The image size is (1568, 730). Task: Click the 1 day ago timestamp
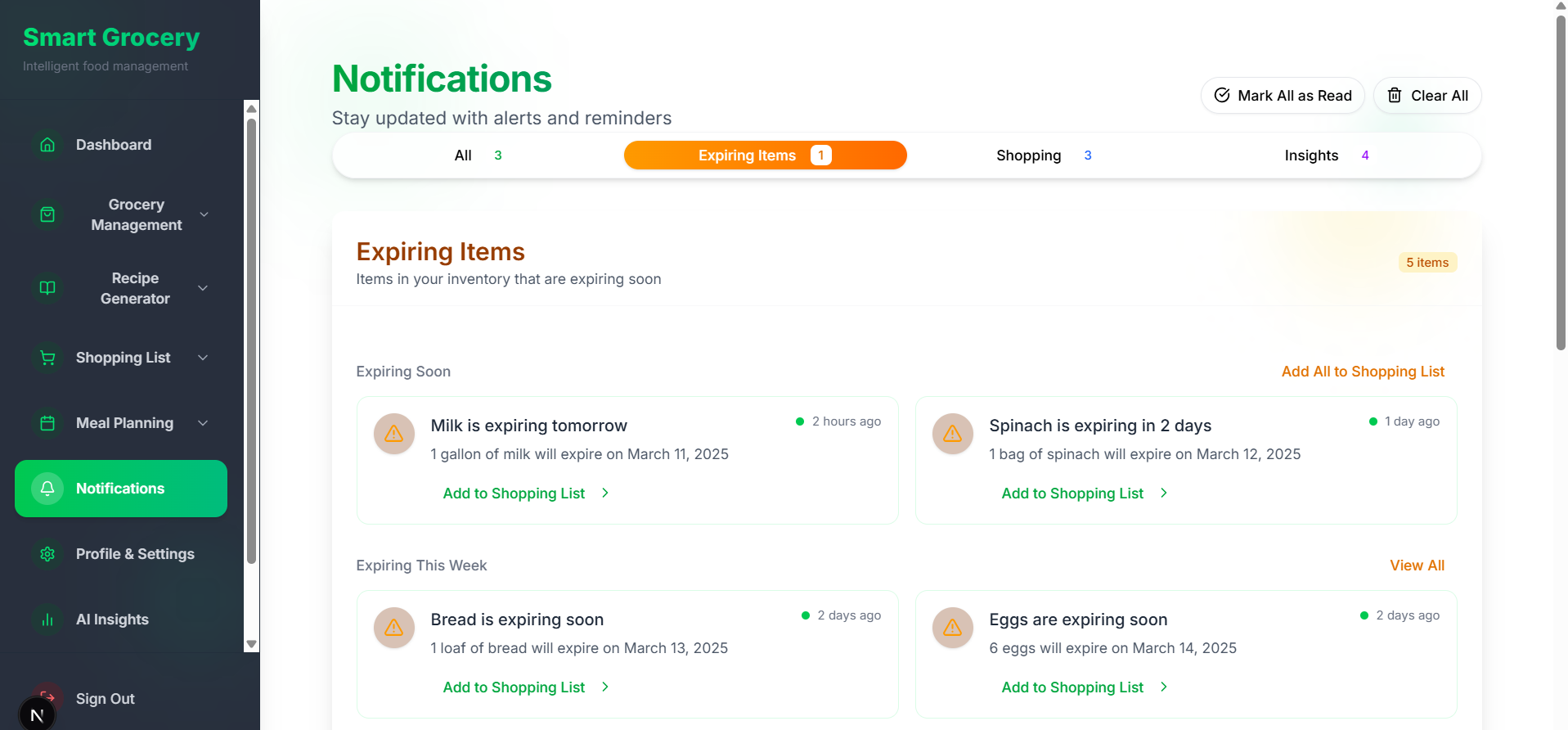[x=1412, y=421]
